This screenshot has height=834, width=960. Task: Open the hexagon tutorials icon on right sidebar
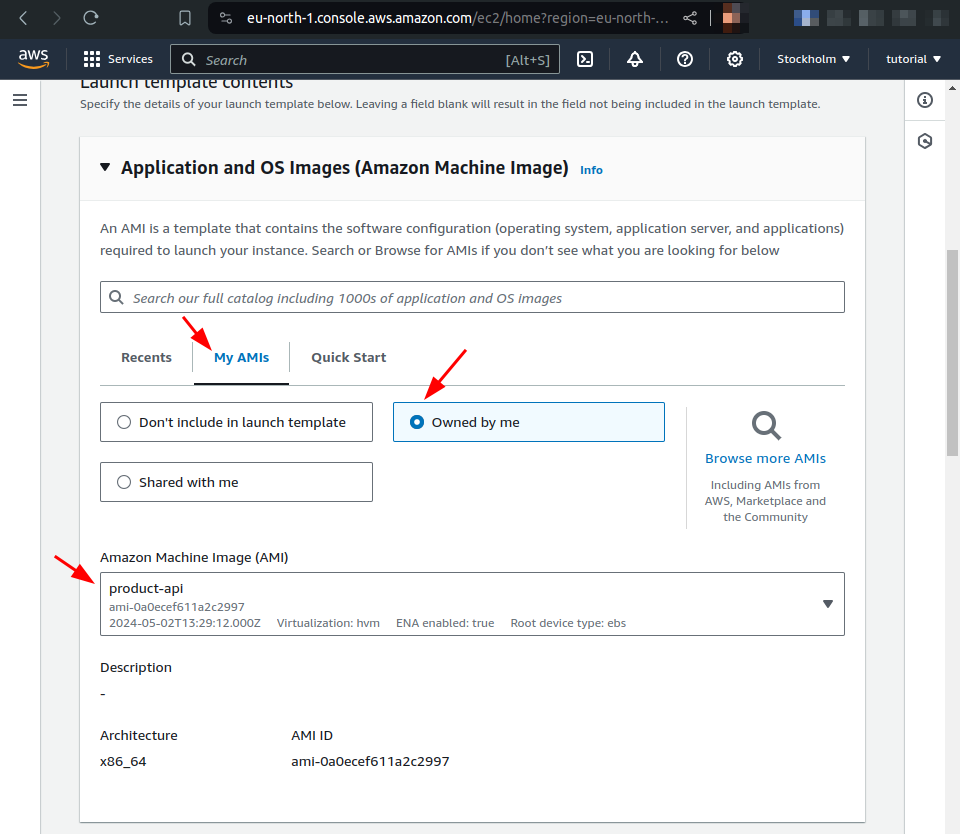[924, 141]
